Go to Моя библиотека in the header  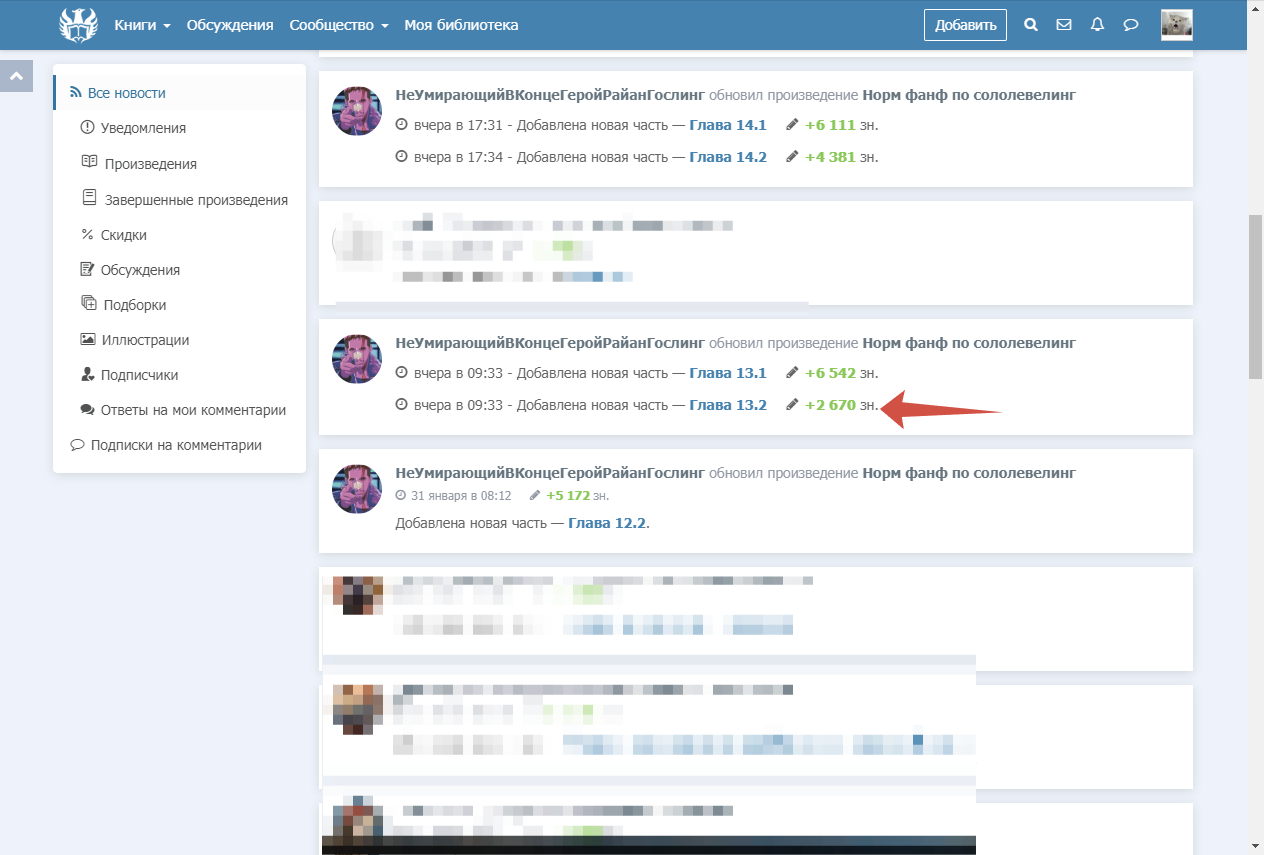coord(461,25)
